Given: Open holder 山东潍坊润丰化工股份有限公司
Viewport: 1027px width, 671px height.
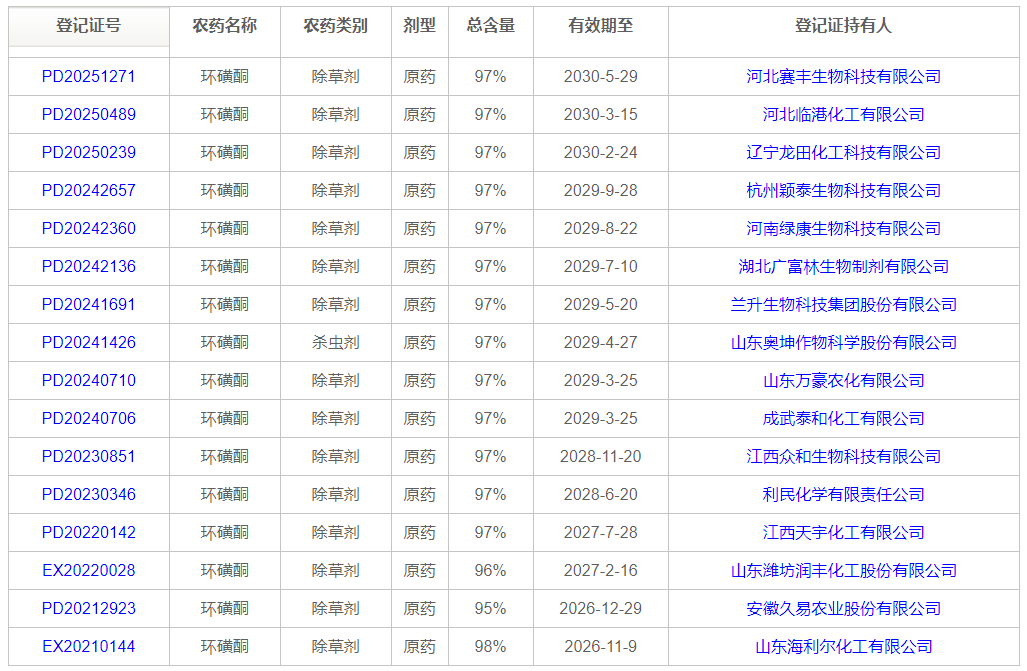Looking at the screenshot, I should (x=843, y=571).
